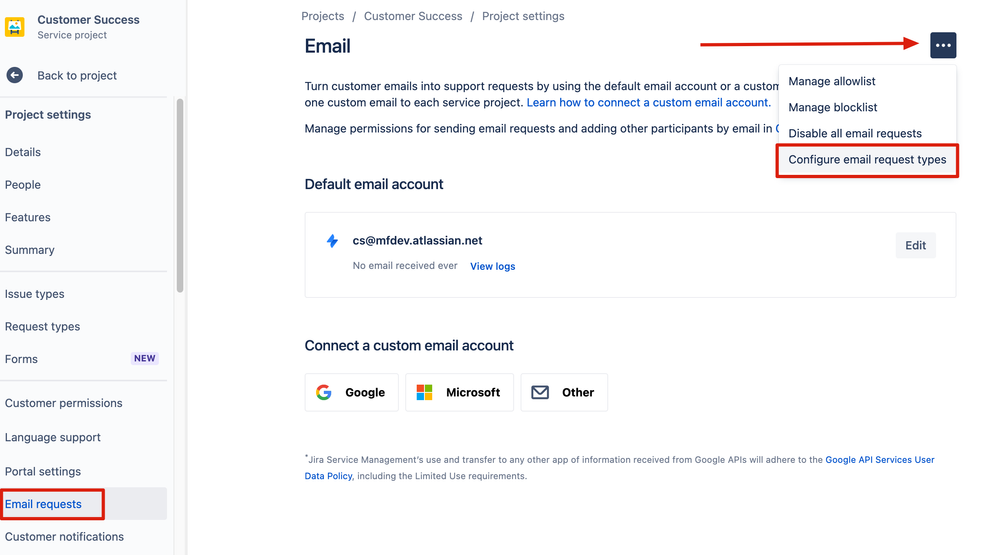This screenshot has width=998, height=555.
Task: Open the three-dot more actions menu
Action: pyautogui.click(x=943, y=45)
